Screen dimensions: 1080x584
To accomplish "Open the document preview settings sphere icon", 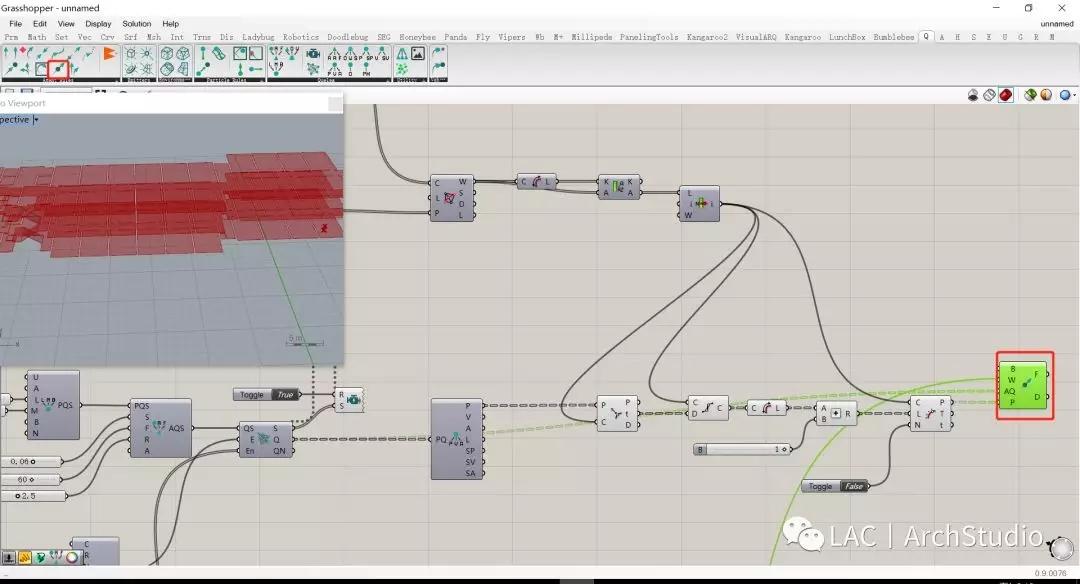I will coord(1046,95).
